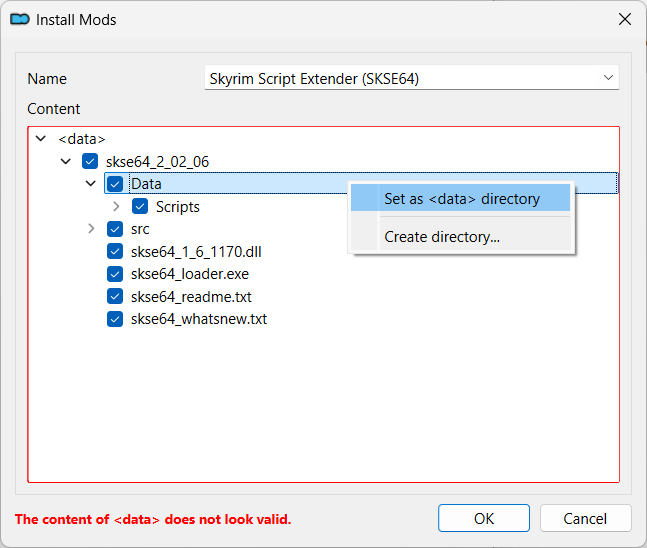The height and width of the screenshot is (548, 647).
Task: Choose Set as <data> directory
Action: pos(460,198)
